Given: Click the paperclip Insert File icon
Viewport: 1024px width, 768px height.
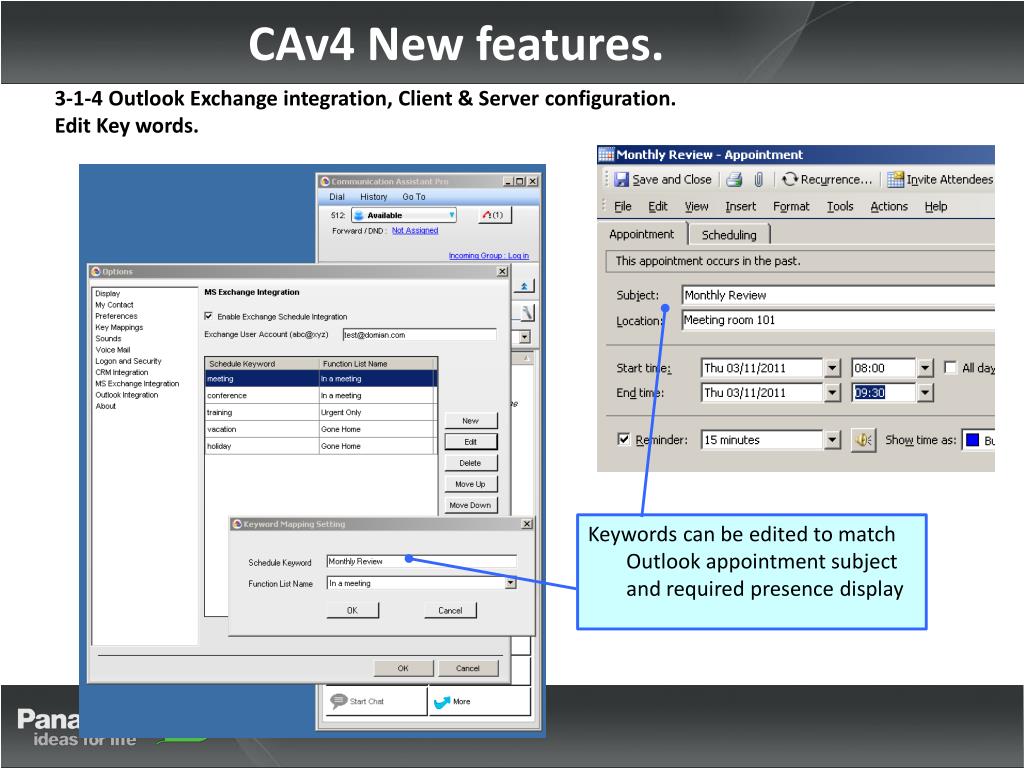Looking at the screenshot, I should pos(759,180).
